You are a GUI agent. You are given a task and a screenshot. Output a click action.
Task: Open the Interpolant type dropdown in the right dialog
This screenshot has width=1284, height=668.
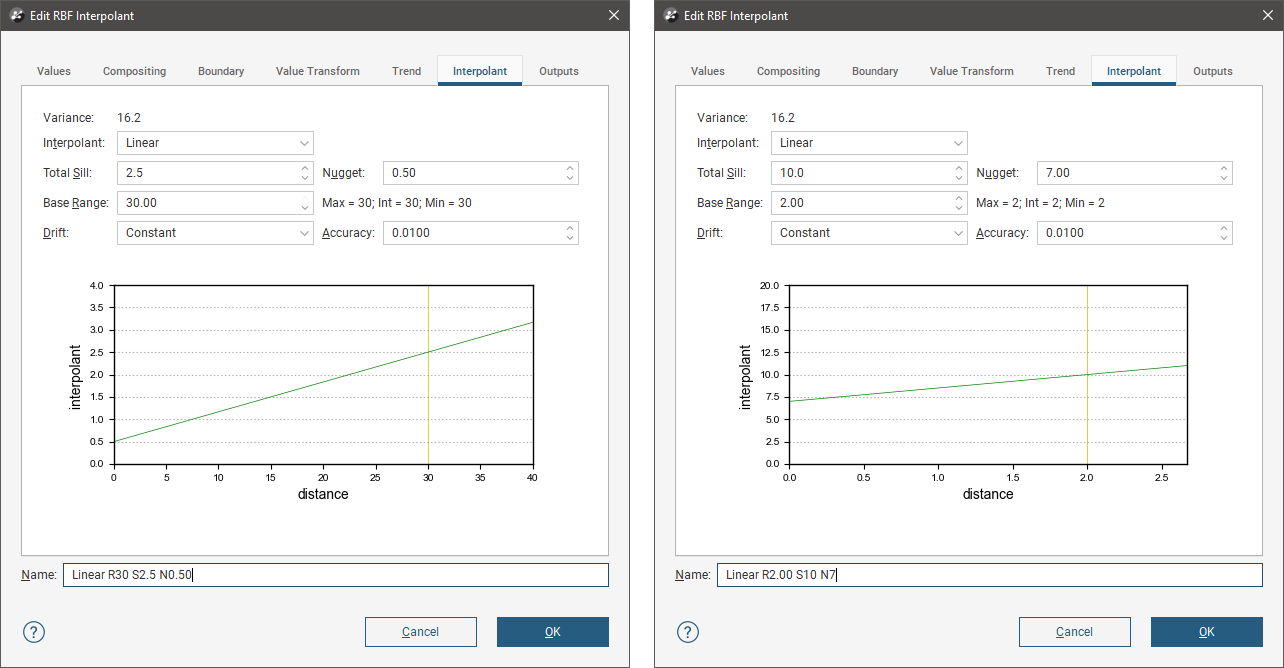pos(868,143)
